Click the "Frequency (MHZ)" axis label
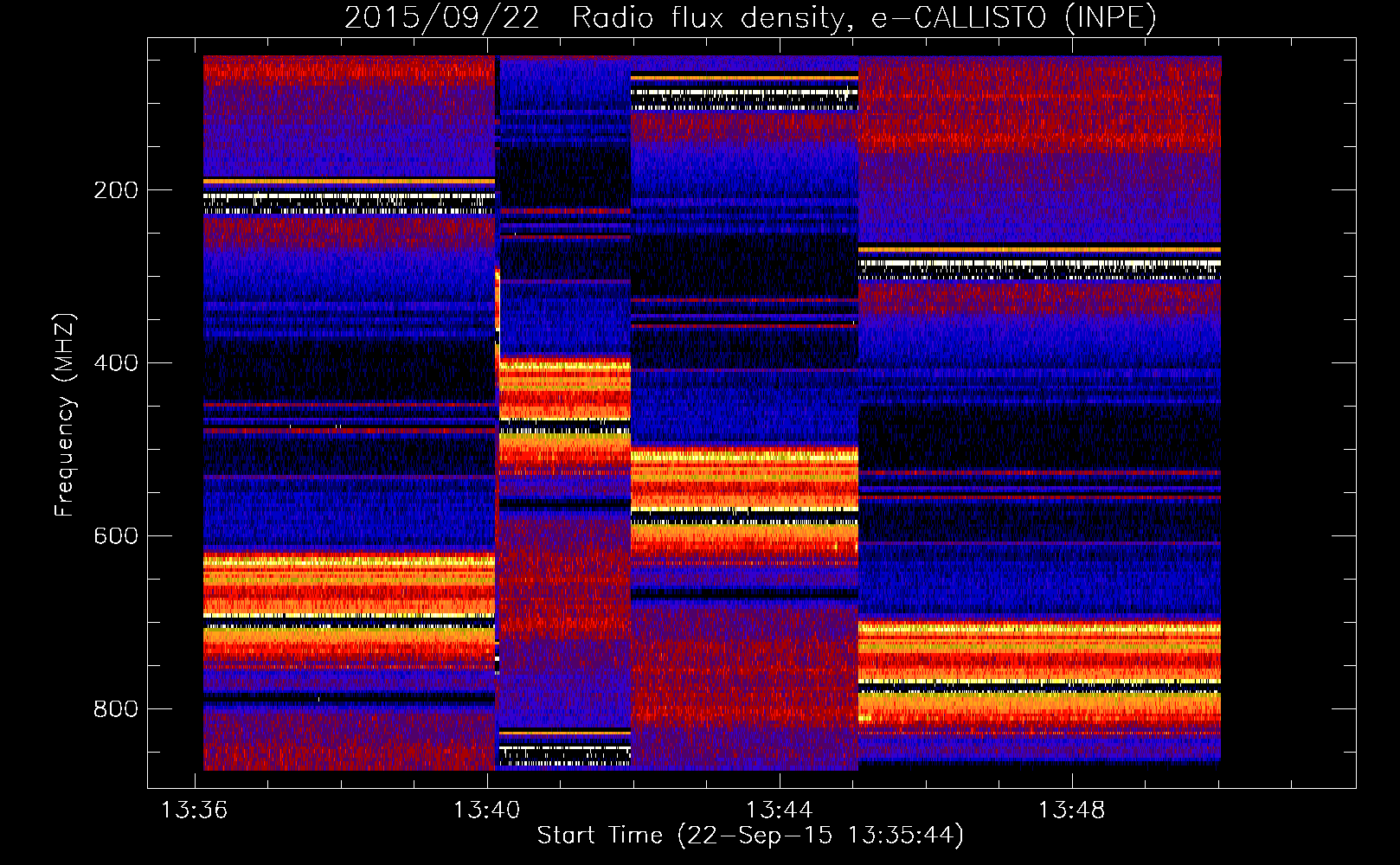Image resolution: width=1400 pixels, height=865 pixels. pyautogui.click(x=65, y=415)
